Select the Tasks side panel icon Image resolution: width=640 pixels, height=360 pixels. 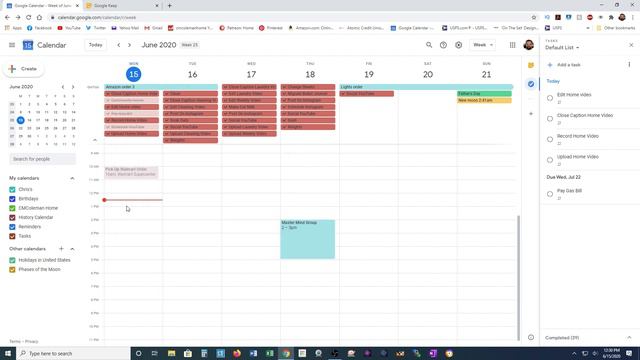pyautogui.click(x=531, y=84)
